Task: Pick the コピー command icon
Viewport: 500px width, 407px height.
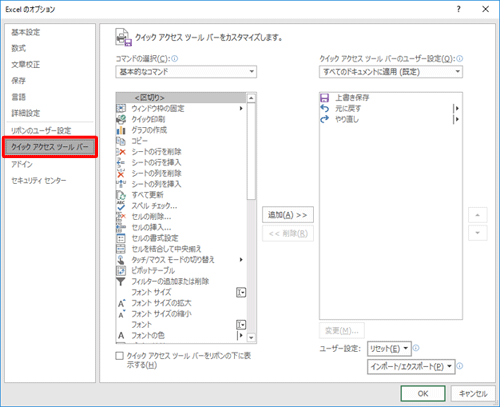Action: (x=121, y=141)
